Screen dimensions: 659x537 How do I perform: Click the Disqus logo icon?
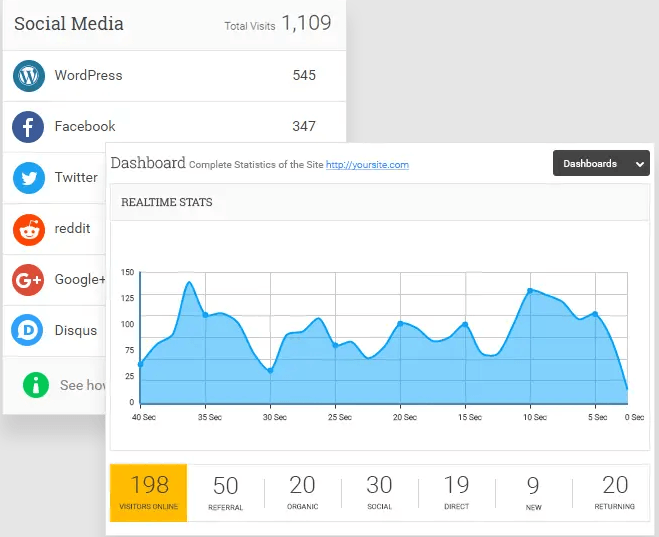[x=27, y=330]
